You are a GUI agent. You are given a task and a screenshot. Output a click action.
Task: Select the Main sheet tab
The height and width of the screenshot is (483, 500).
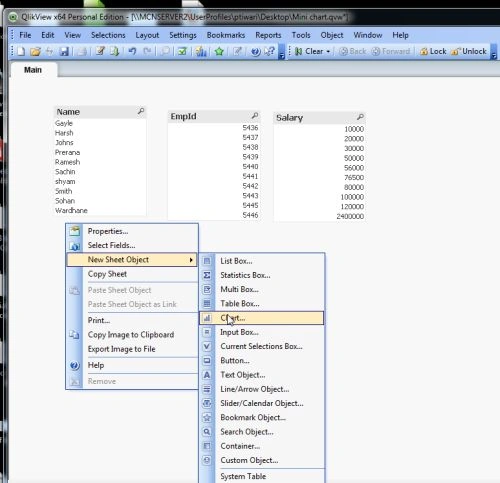(x=33, y=70)
